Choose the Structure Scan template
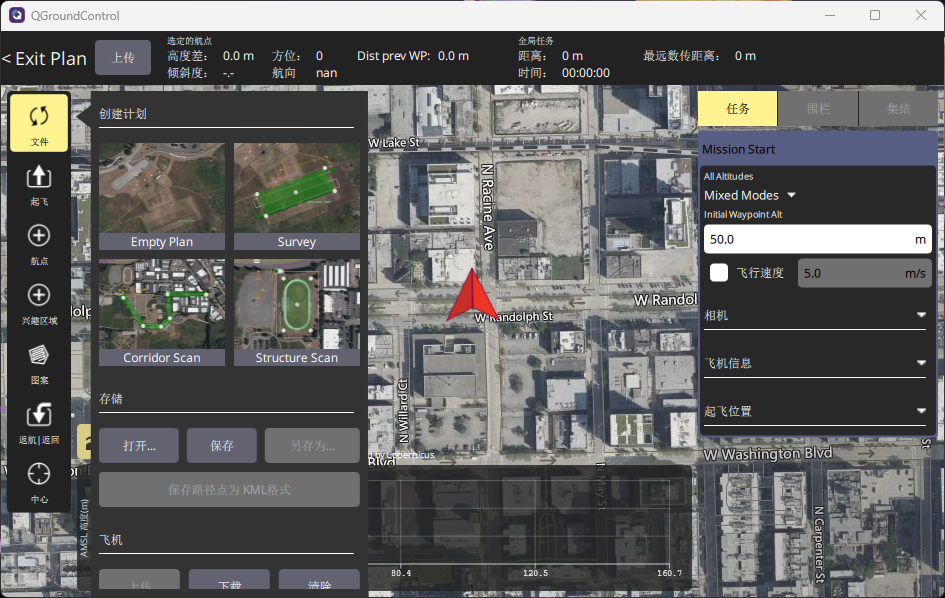Screen dimensions: 945x598 [297, 312]
